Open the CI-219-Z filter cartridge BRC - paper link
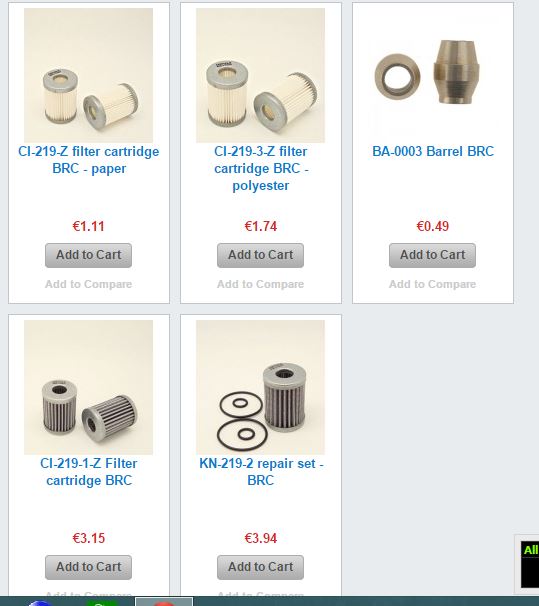This screenshot has width=539, height=606. click(88, 160)
